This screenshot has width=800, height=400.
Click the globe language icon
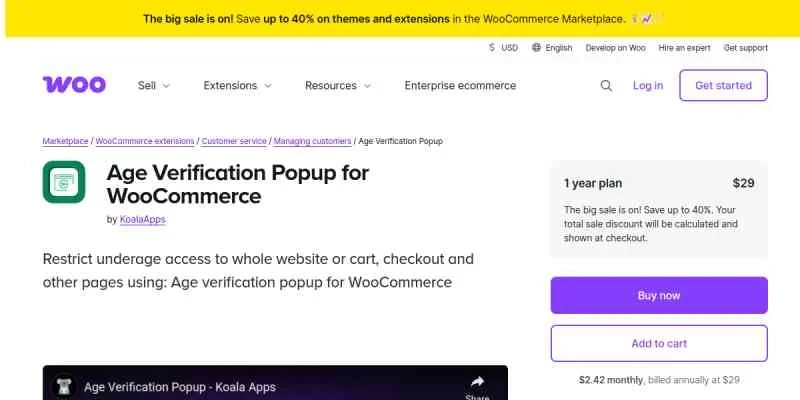(536, 47)
